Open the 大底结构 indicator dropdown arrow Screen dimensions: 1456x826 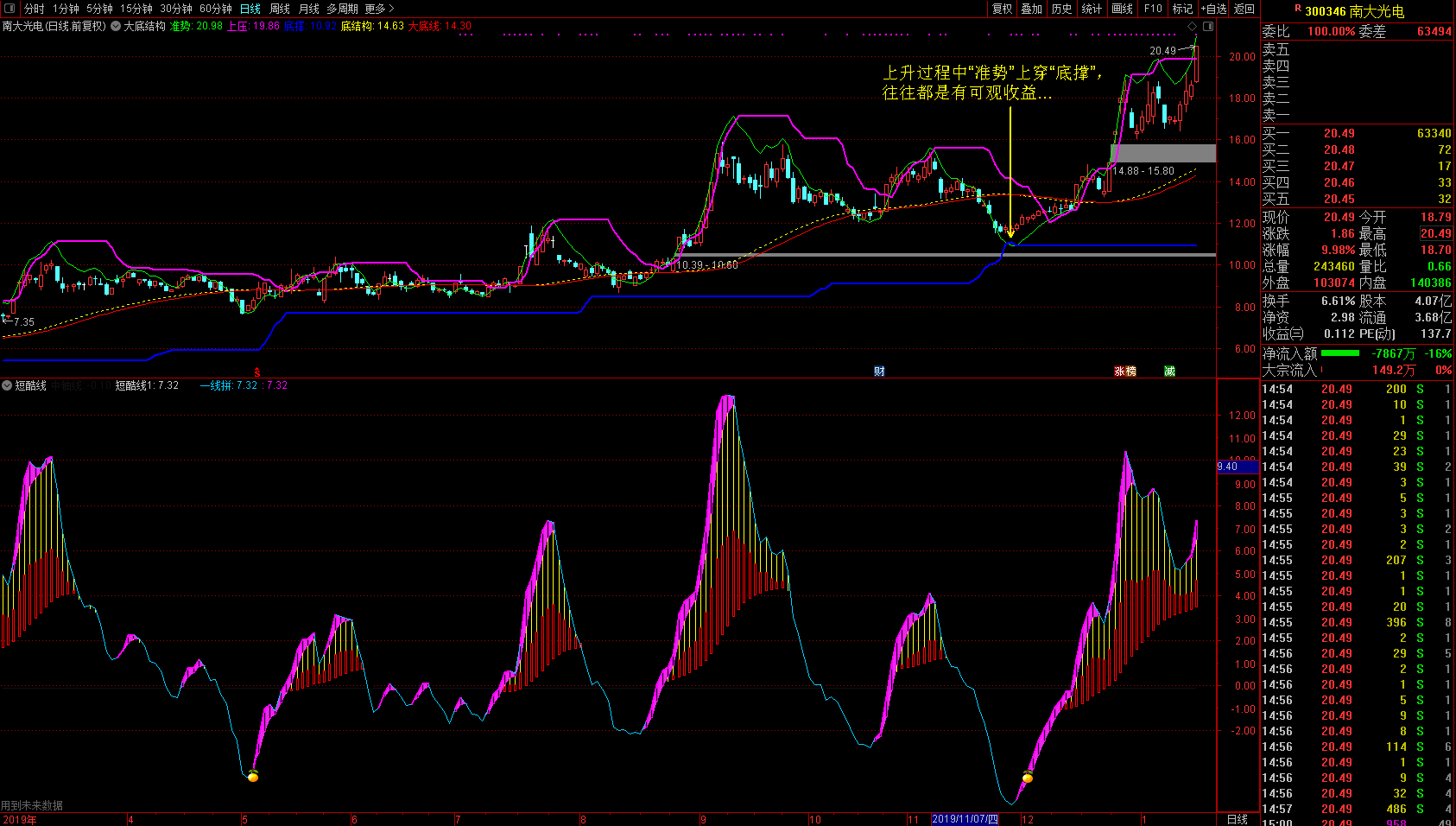pyautogui.click(x=116, y=26)
